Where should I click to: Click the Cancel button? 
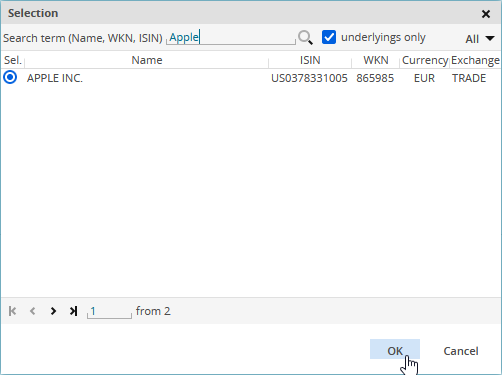coord(461,351)
